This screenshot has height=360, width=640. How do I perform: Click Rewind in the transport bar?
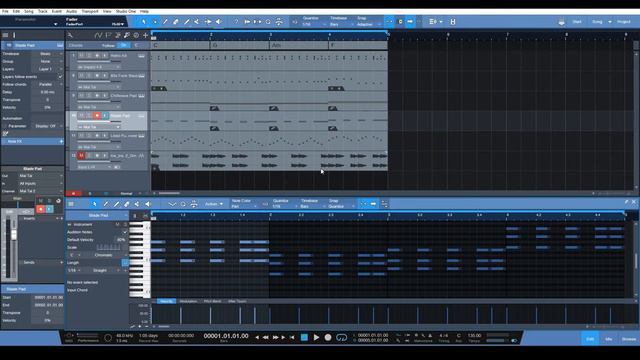click(x=266, y=338)
